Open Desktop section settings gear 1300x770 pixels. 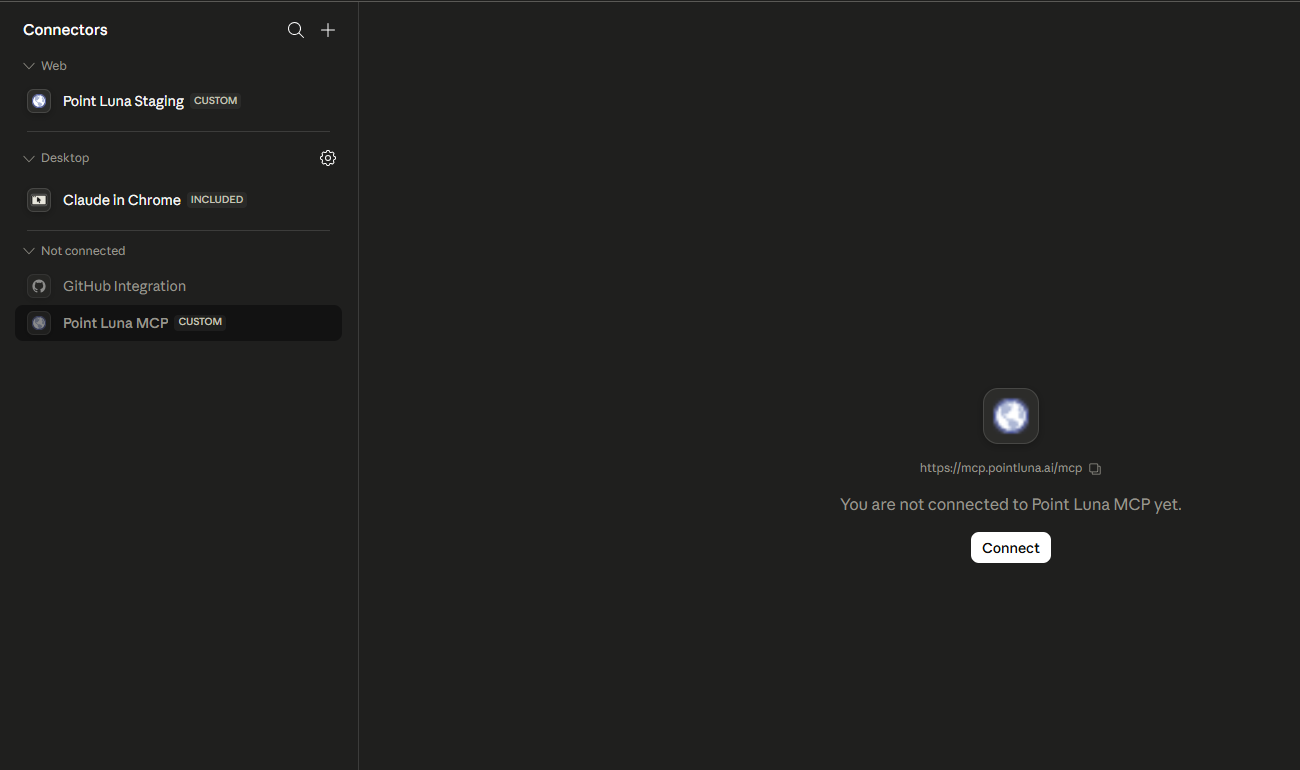click(x=328, y=158)
